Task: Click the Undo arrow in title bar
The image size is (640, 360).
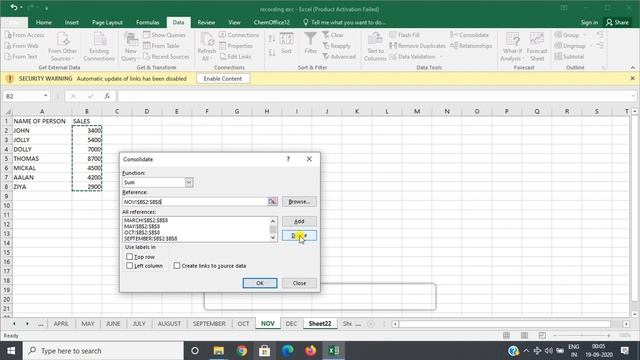Action: point(14,7)
